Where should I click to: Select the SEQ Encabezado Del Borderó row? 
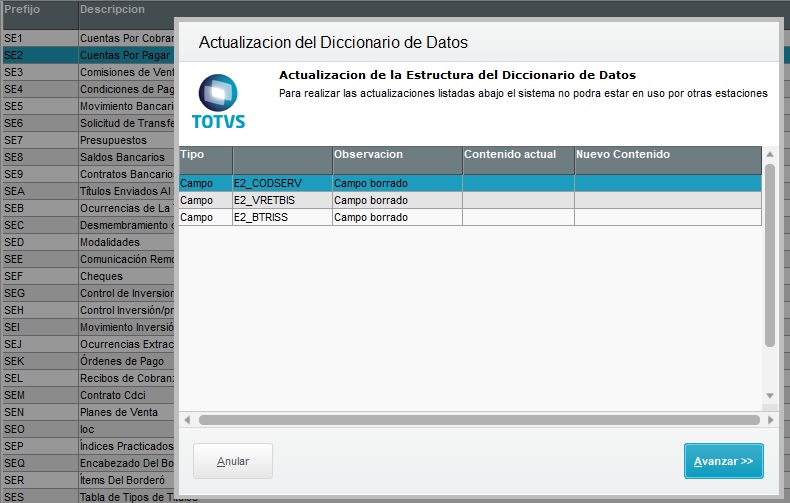pyautogui.click(x=88, y=463)
